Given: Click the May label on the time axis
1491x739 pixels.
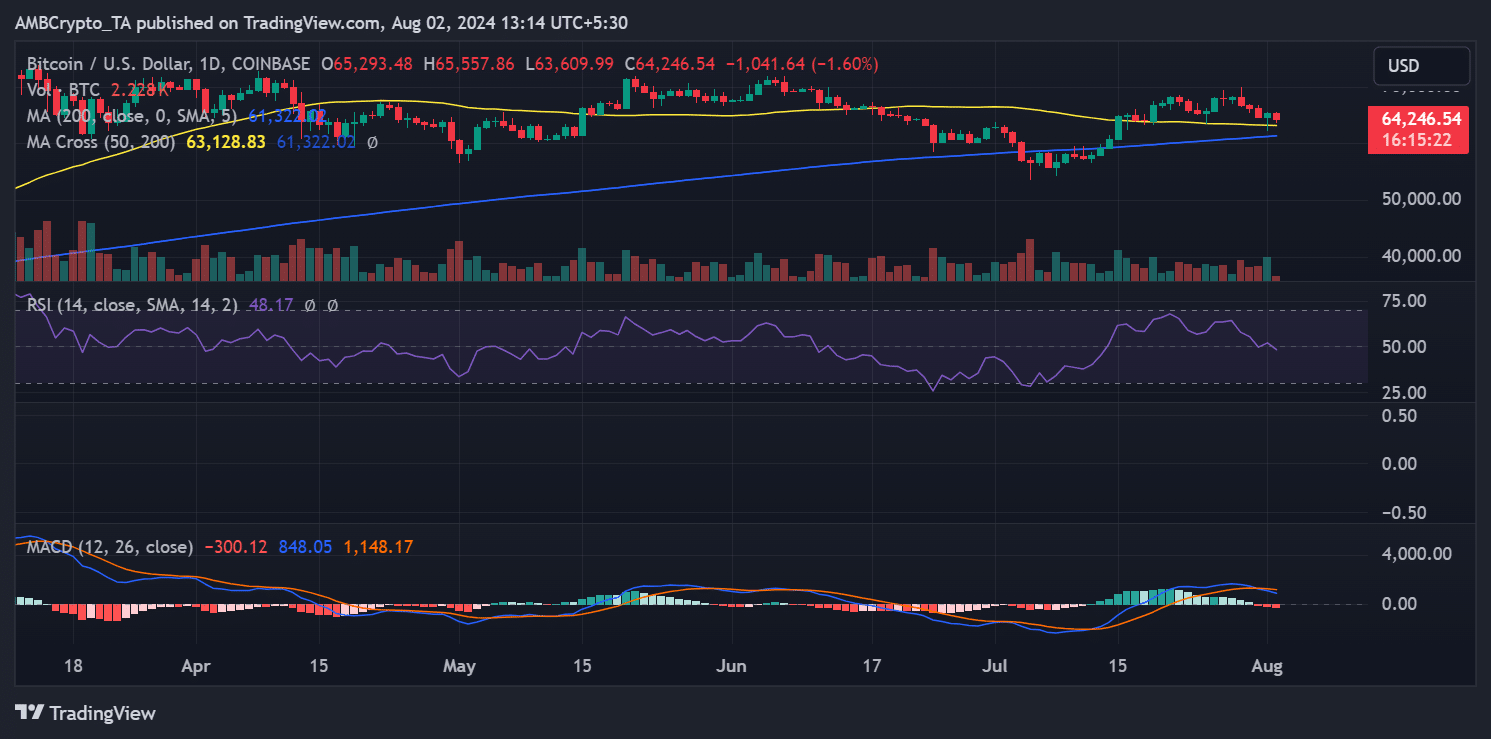Looking at the screenshot, I should pos(459,666).
